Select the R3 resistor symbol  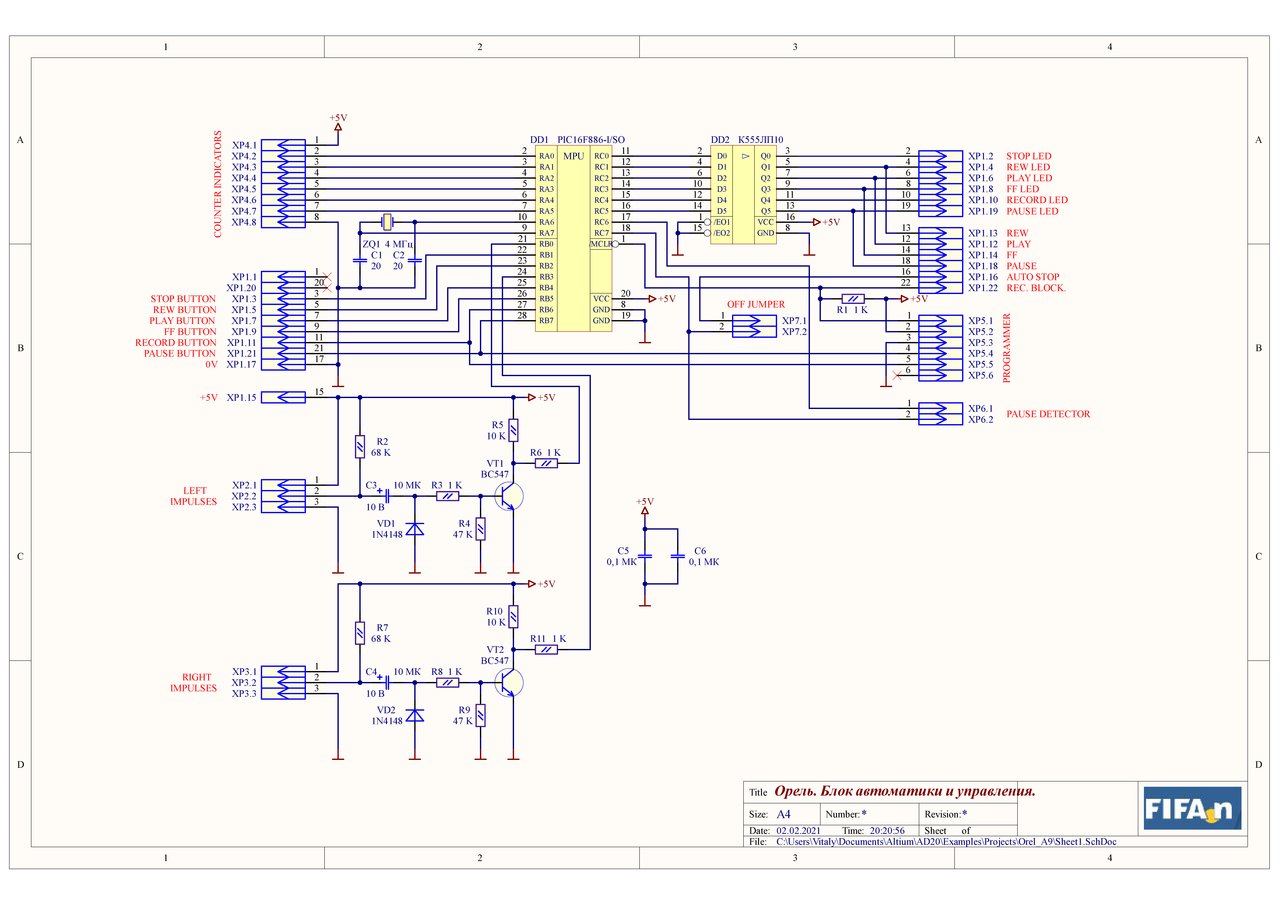pyautogui.click(x=448, y=496)
